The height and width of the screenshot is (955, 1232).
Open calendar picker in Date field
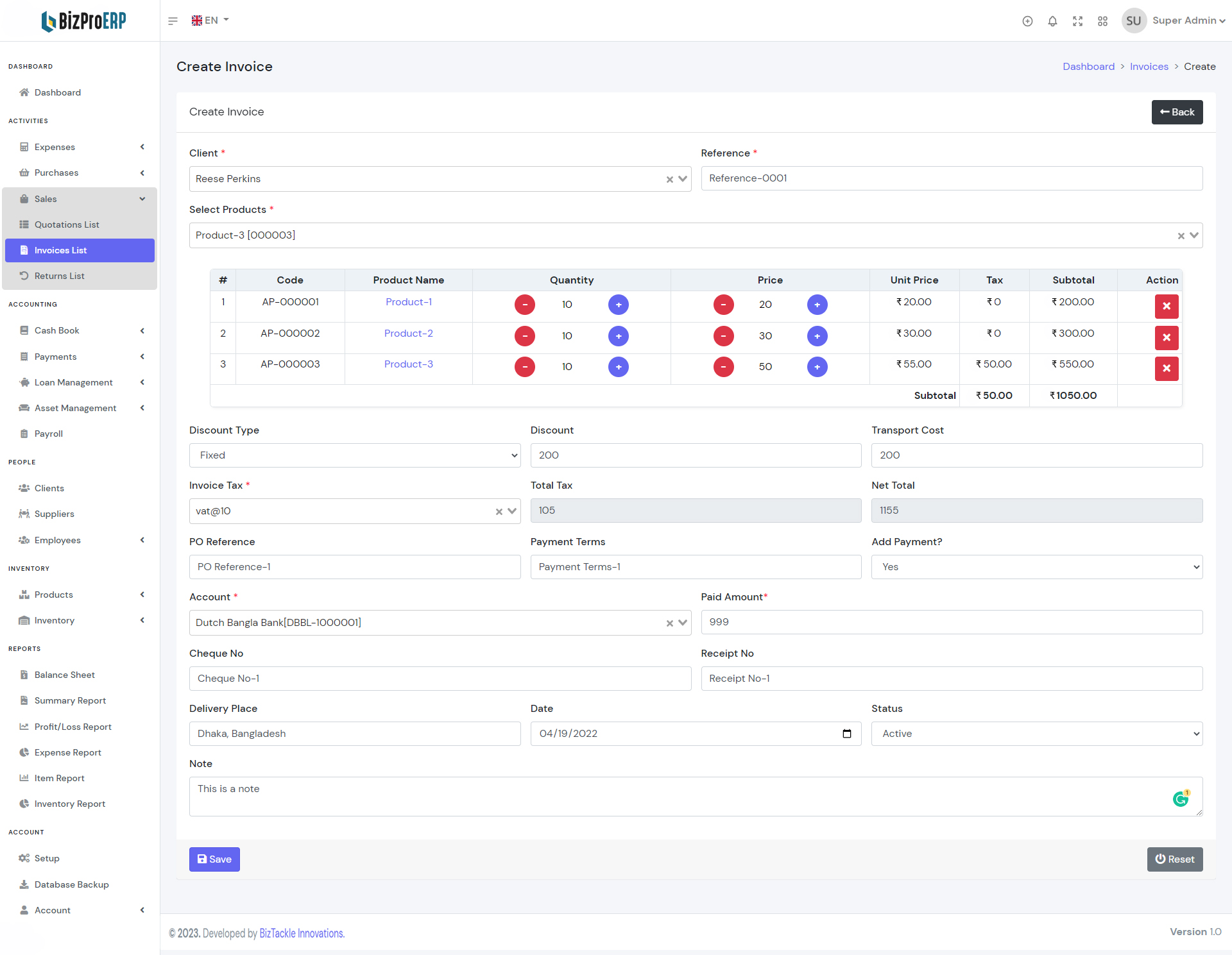click(x=846, y=734)
